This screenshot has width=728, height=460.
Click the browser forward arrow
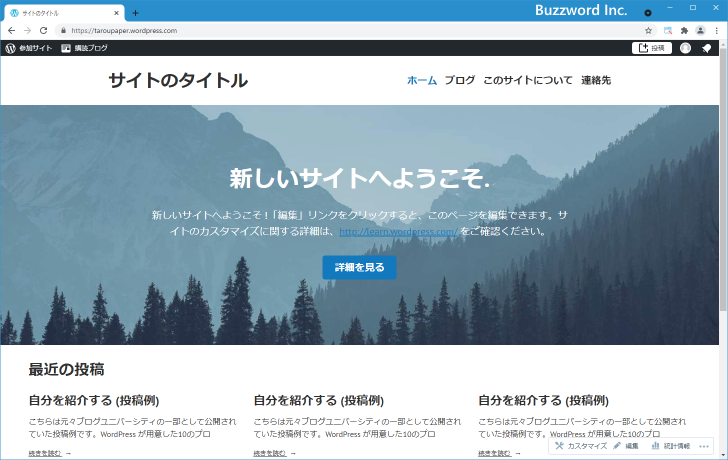[x=27, y=31]
